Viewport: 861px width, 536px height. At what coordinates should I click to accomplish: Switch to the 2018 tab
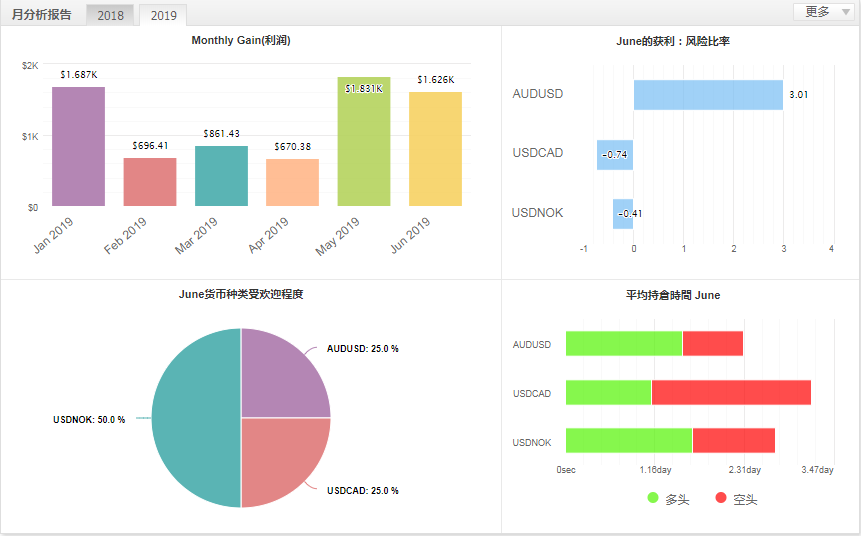(x=110, y=16)
